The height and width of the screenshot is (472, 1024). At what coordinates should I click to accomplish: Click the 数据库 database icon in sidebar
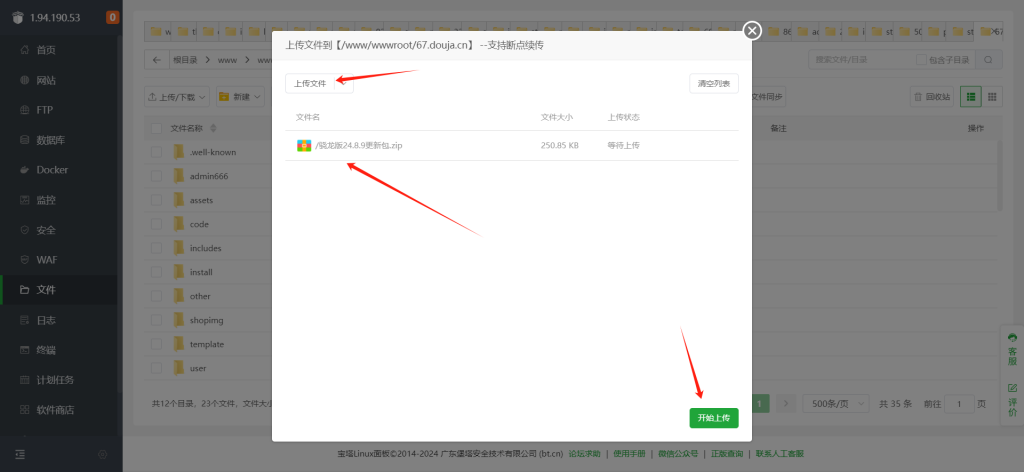pos(25,140)
